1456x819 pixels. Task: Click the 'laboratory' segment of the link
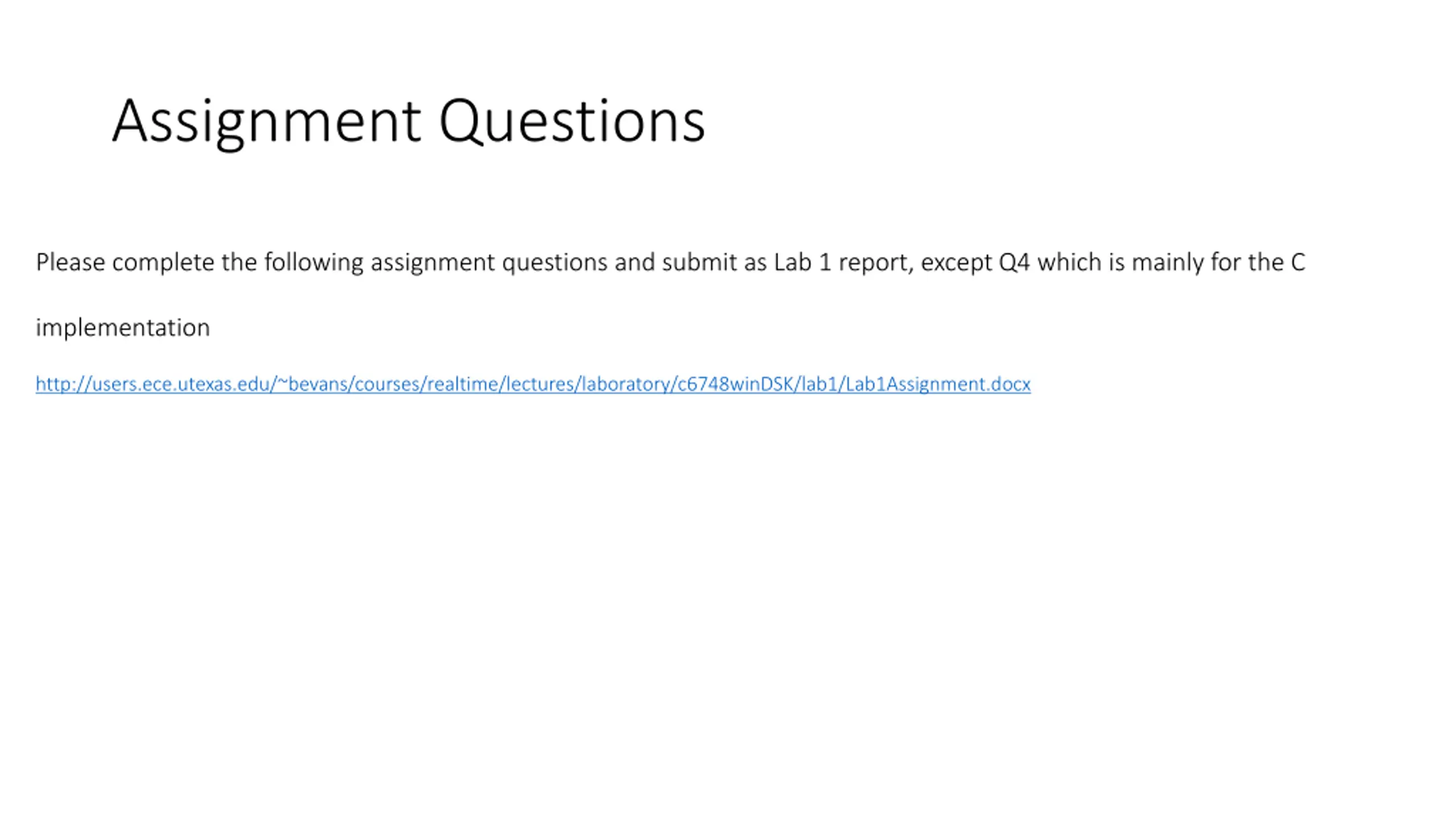[x=625, y=384]
